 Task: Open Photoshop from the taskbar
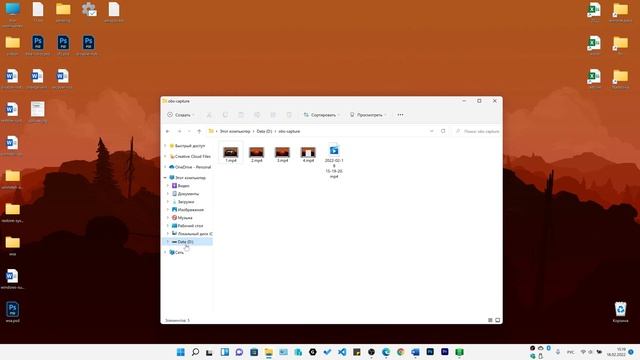point(430,352)
